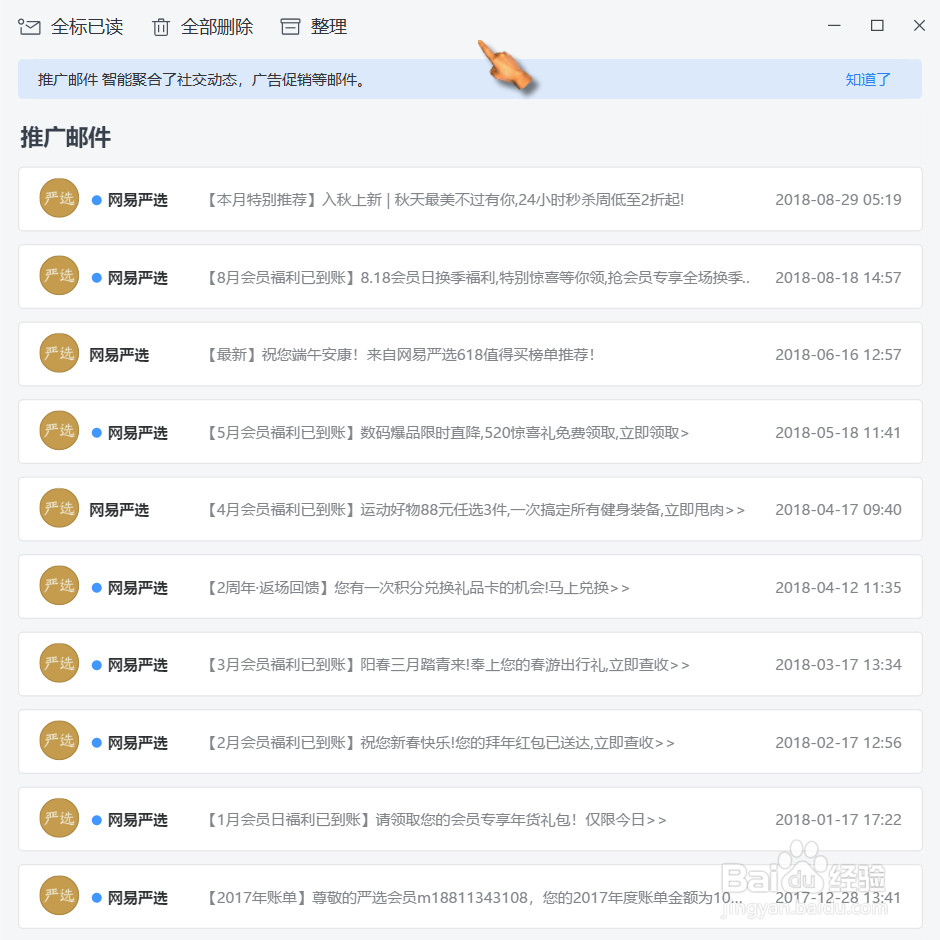Image resolution: width=940 pixels, height=940 pixels.
Task: Click date 2018-04-12 11:35
Action: (838, 588)
